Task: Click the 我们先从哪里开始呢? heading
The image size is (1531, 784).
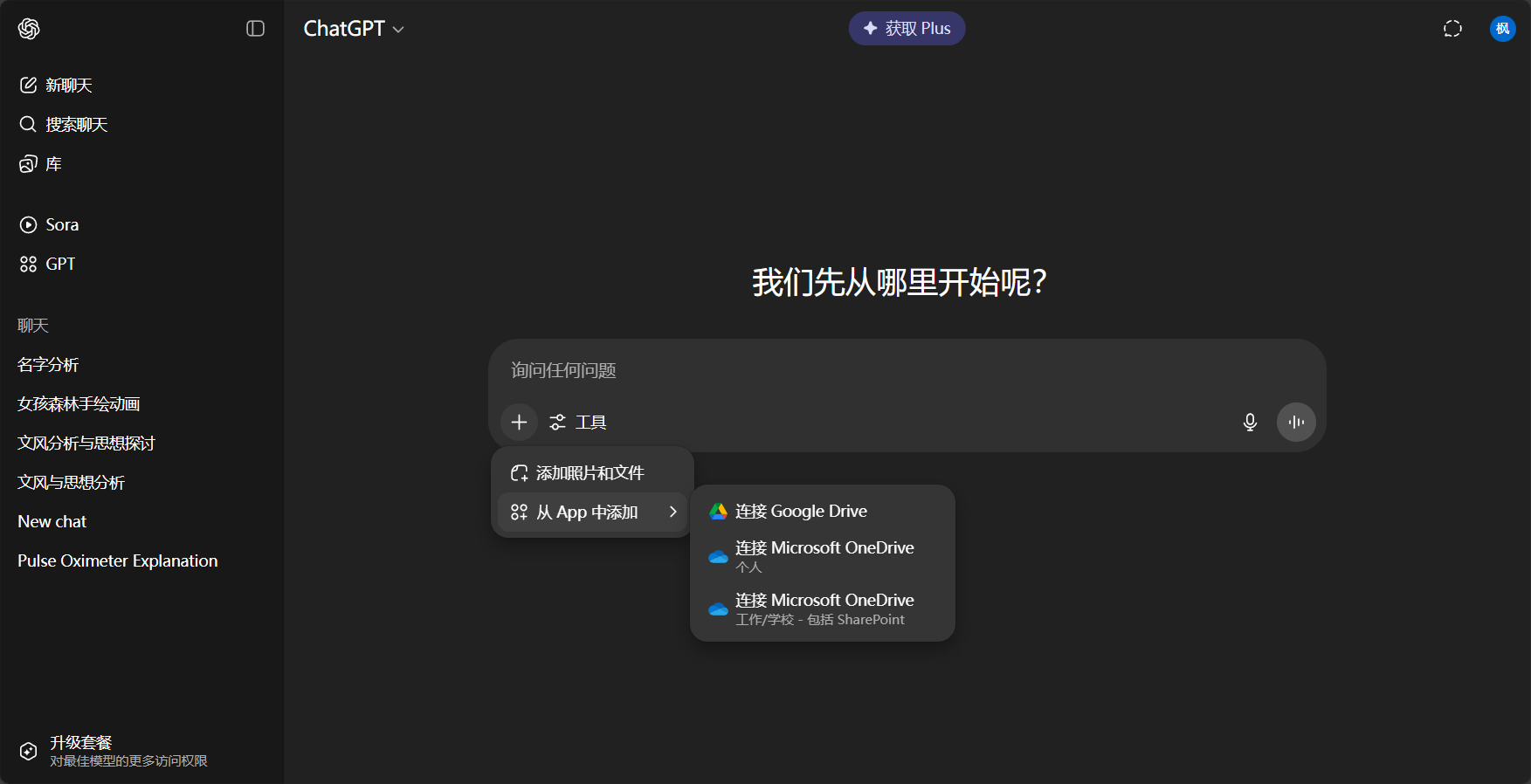Action: (x=900, y=282)
